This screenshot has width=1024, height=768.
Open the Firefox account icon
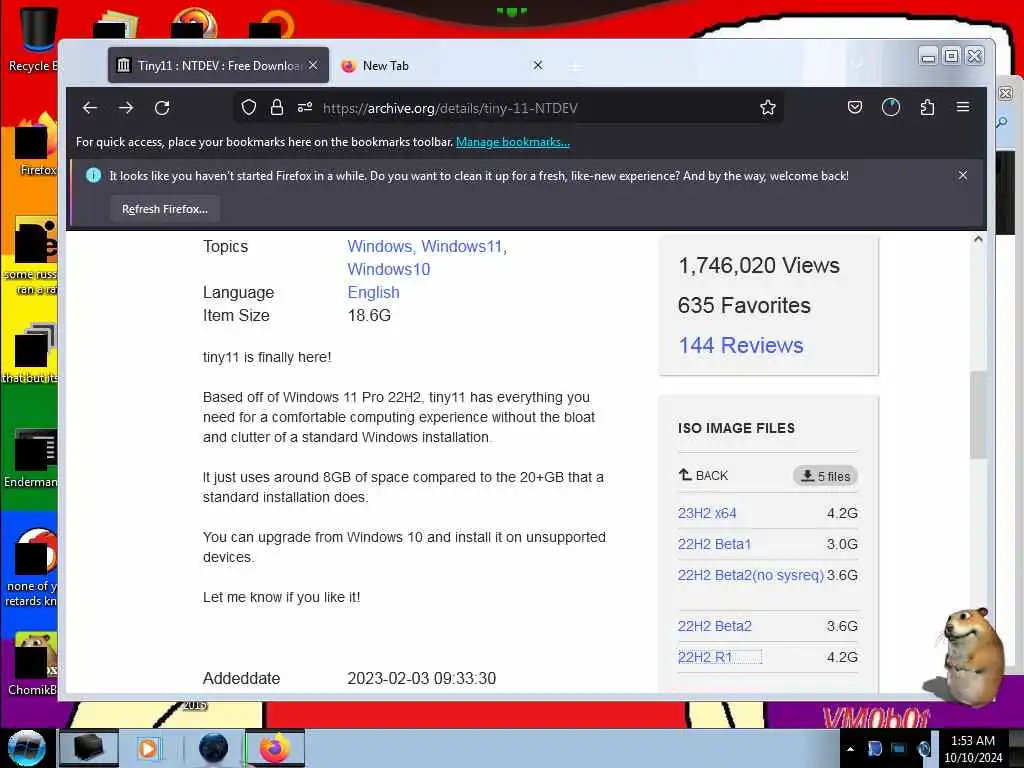(891, 108)
